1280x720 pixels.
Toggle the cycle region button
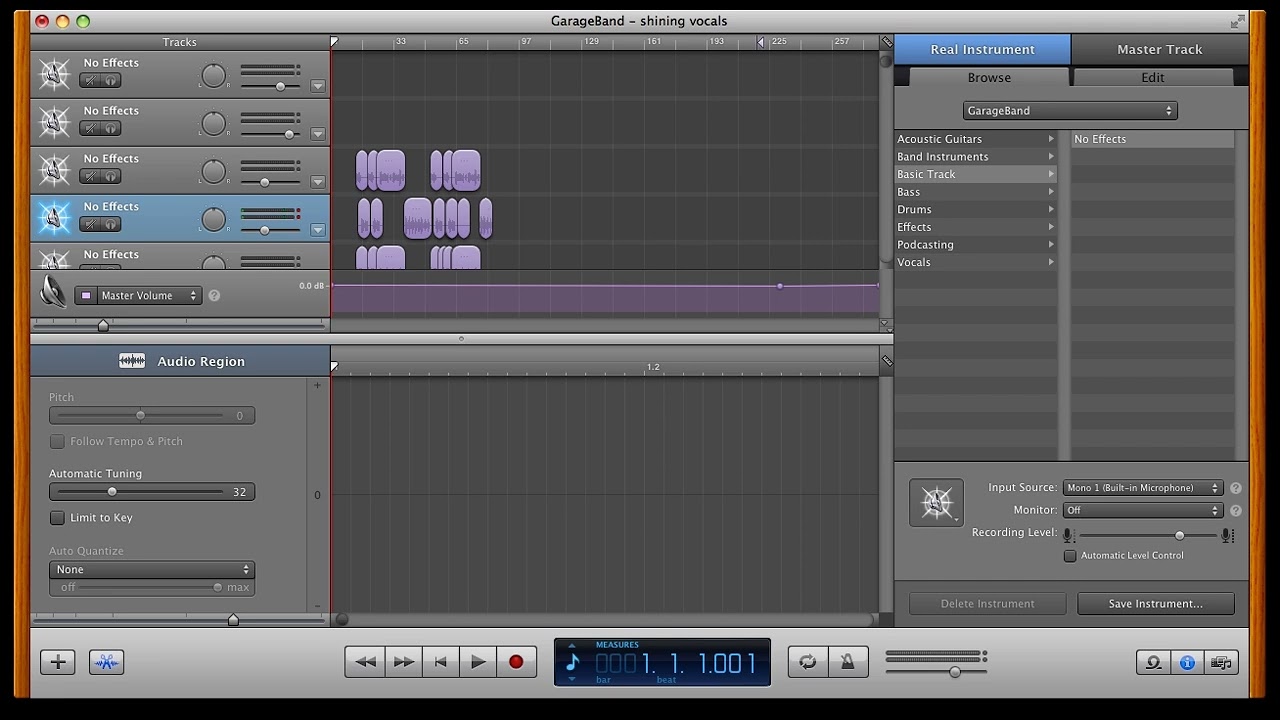tap(808, 662)
